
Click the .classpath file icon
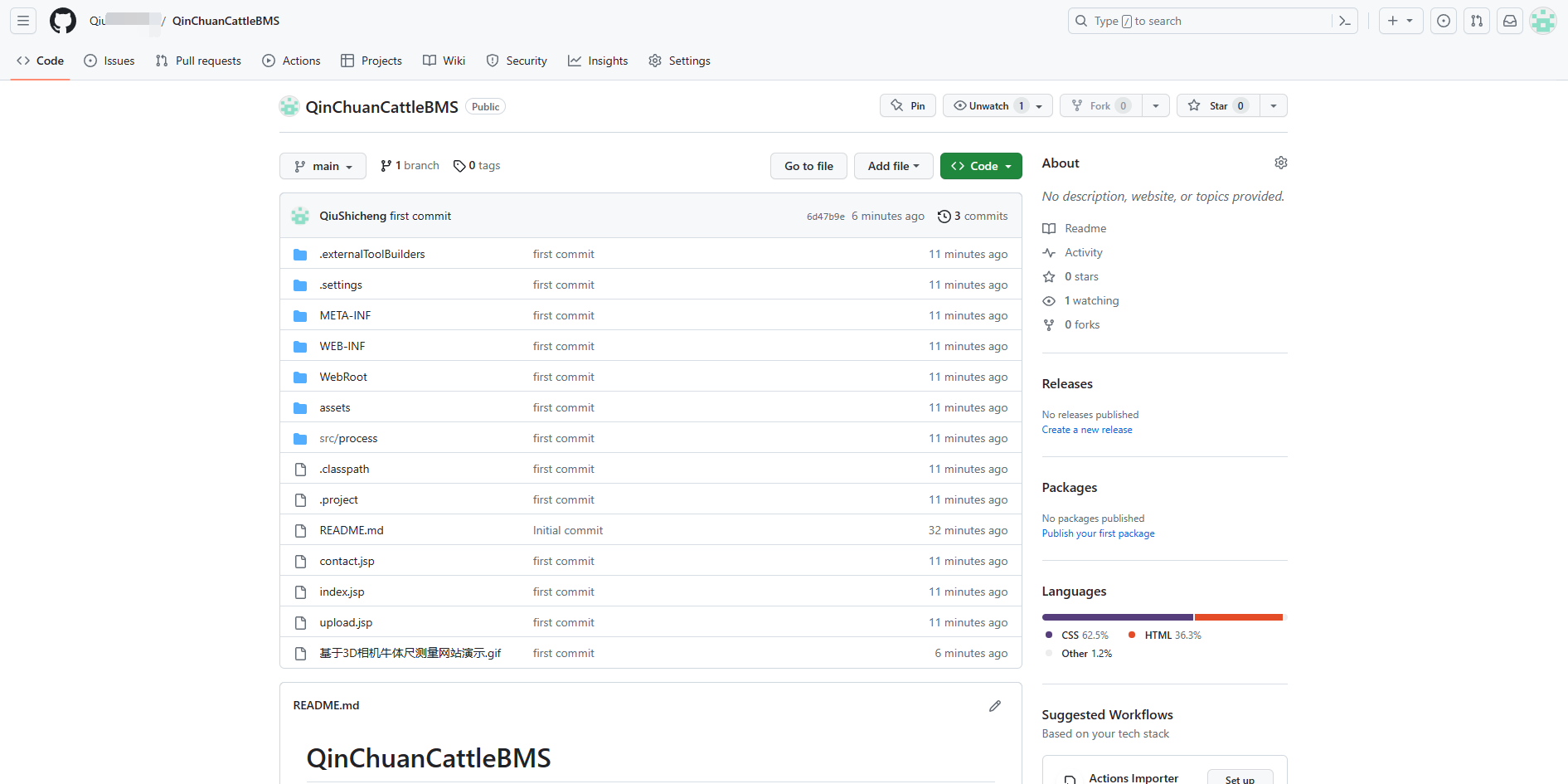coord(300,470)
